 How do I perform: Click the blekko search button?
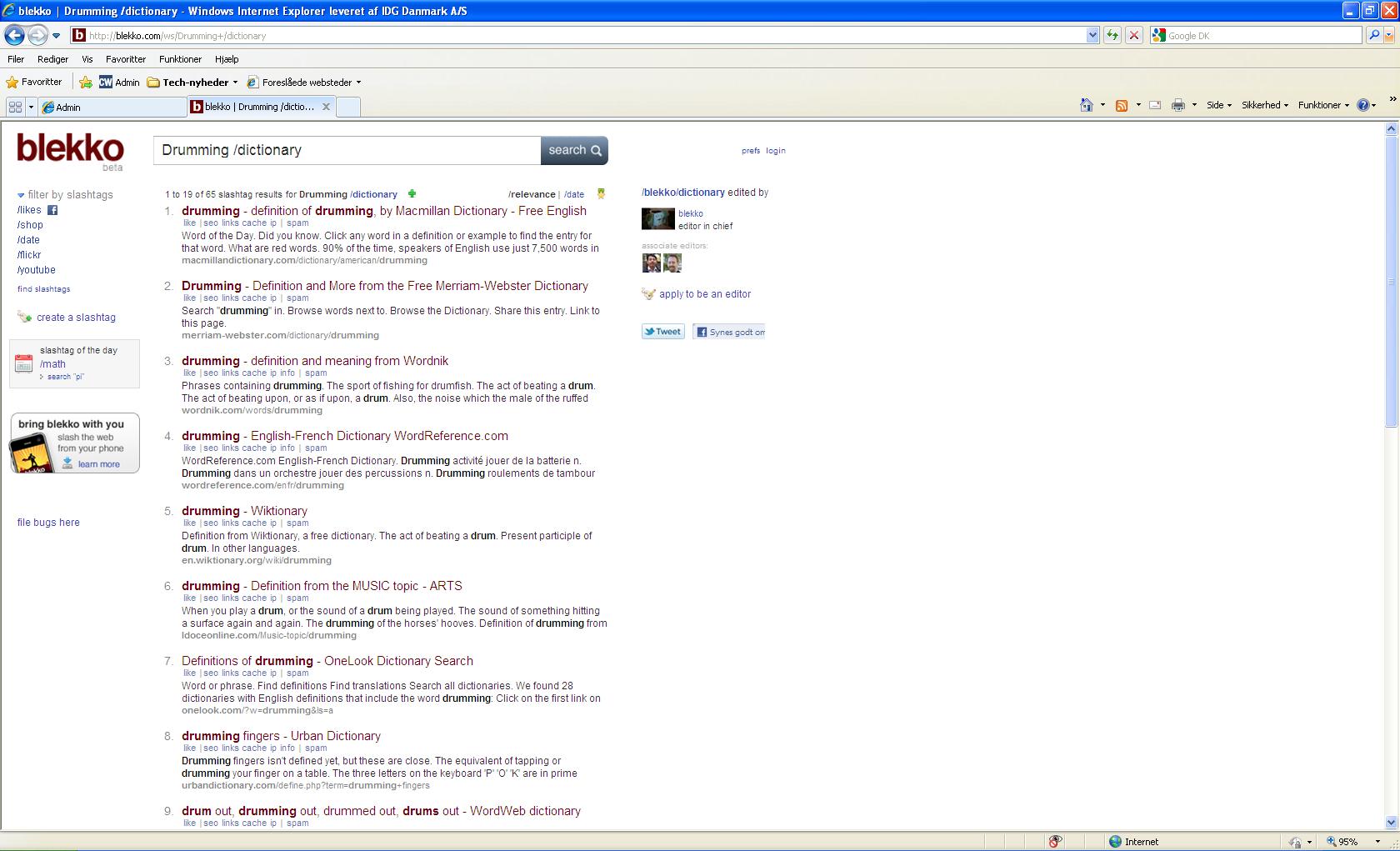tap(574, 150)
